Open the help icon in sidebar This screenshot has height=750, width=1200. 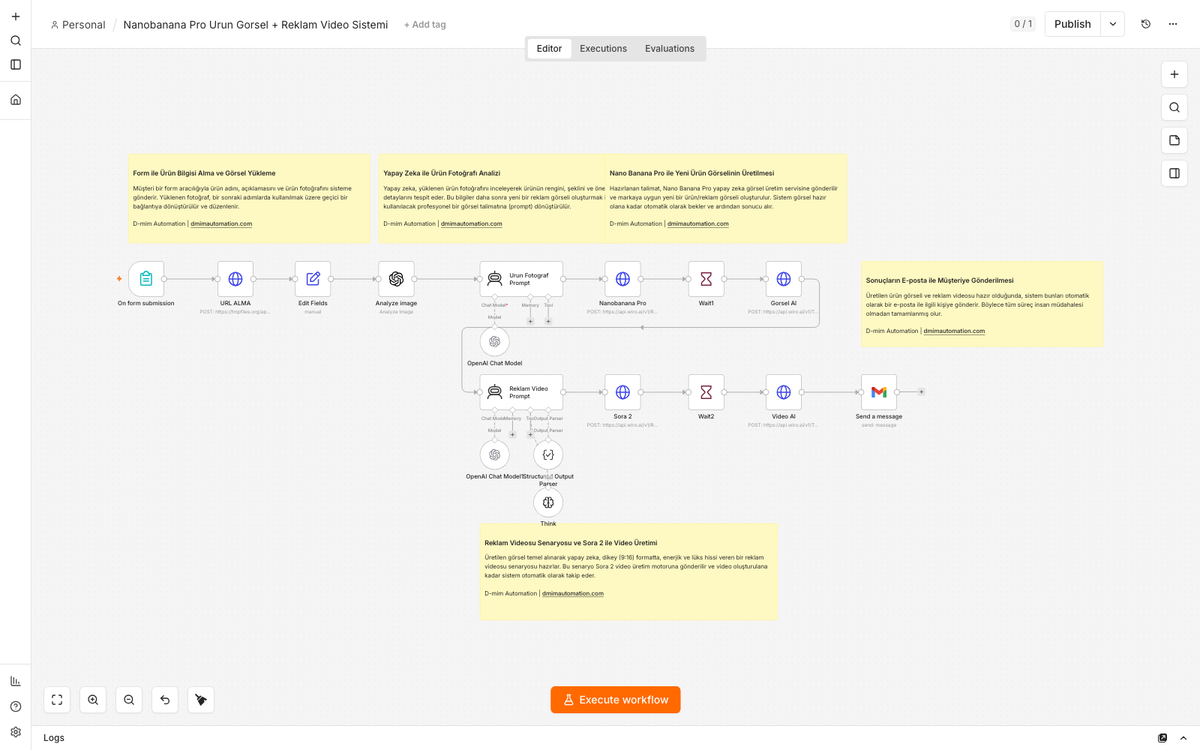pos(15,707)
